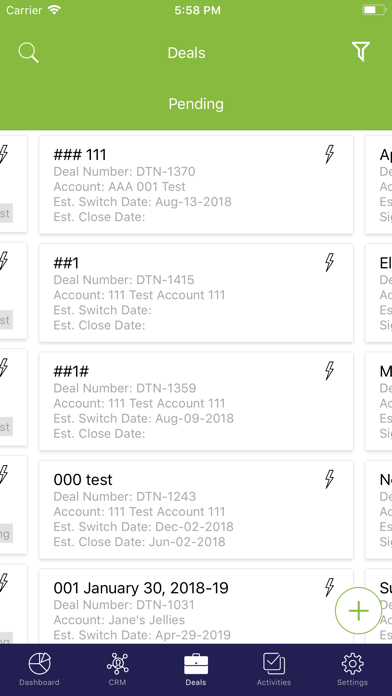Open the 001 January 30, 2018-19 deal
This screenshot has width=392, height=696.
[x=196, y=606]
